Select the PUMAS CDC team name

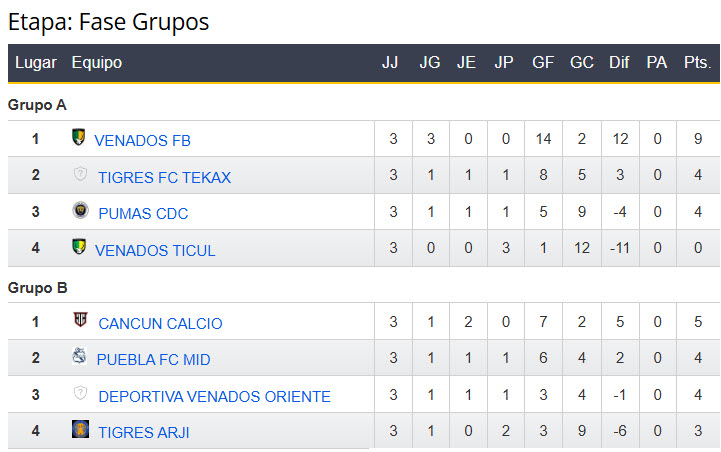click(x=143, y=214)
